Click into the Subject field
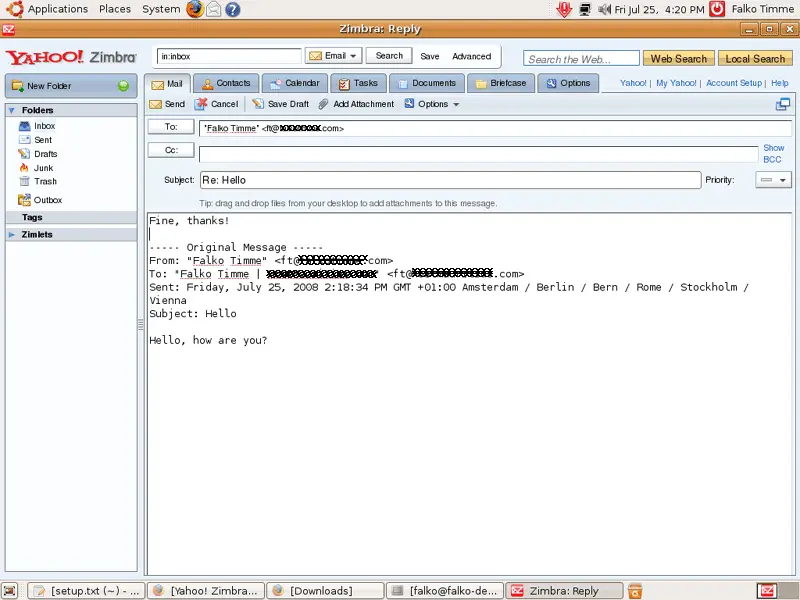Viewport: 800px width, 600px height. pos(451,180)
